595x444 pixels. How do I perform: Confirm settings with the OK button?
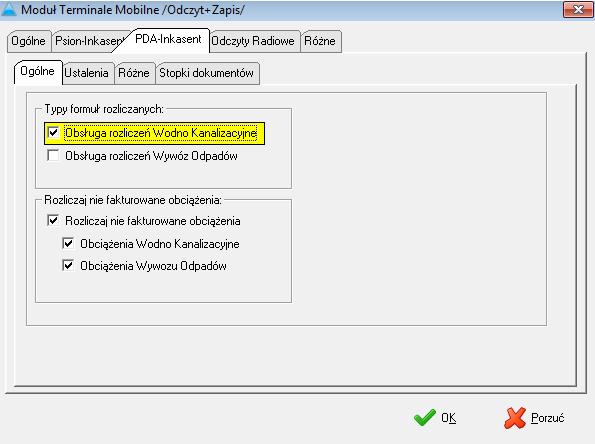tap(436, 418)
